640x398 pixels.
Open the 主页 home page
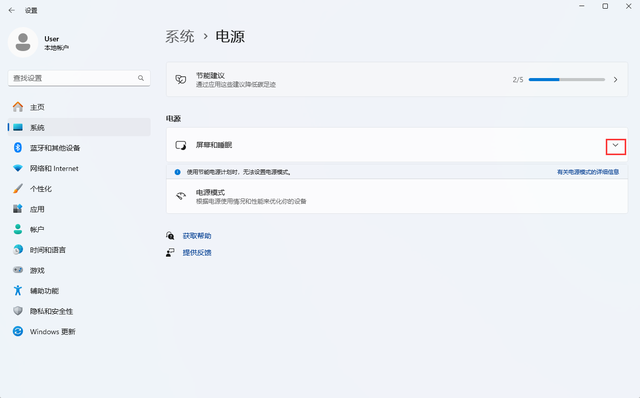click(x=79, y=107)
